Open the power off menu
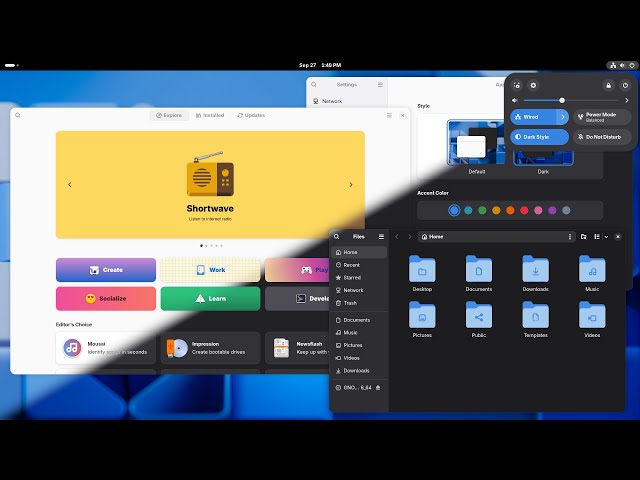The height and width of the screenshot is (480, 640). click(x=625, y=85)
